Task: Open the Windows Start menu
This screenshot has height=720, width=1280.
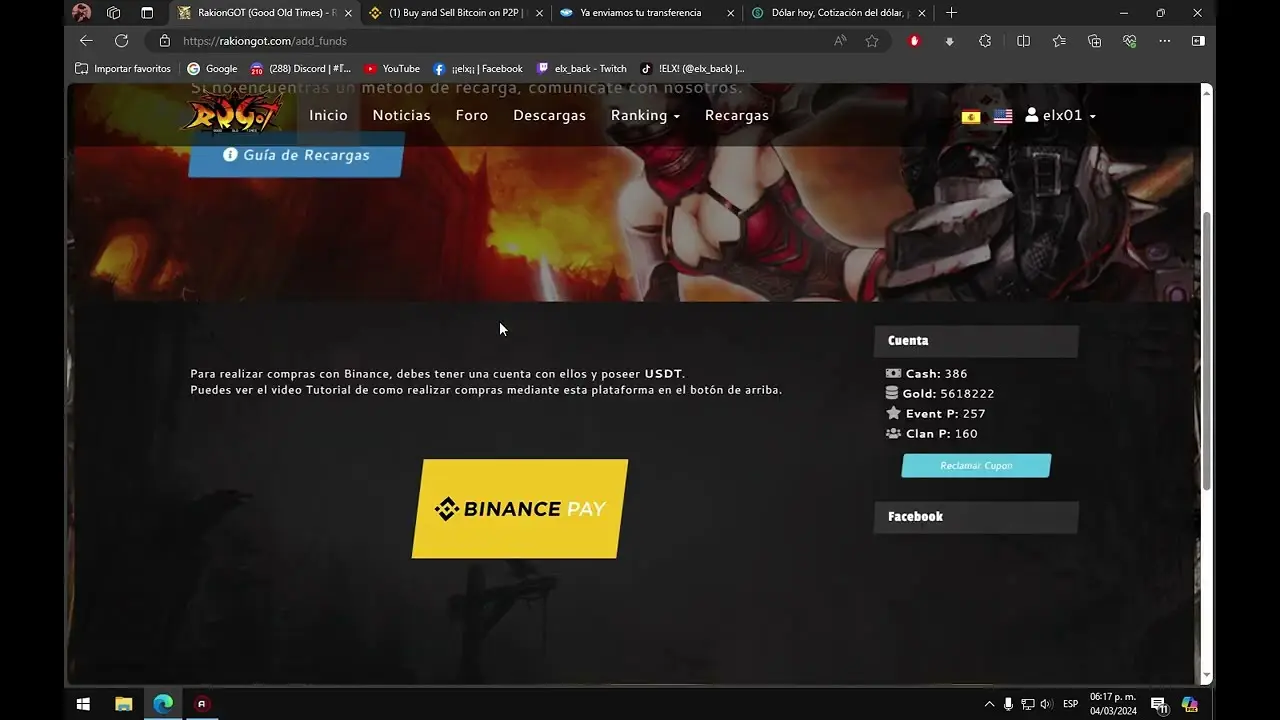Action: click(x=84, y=704)
